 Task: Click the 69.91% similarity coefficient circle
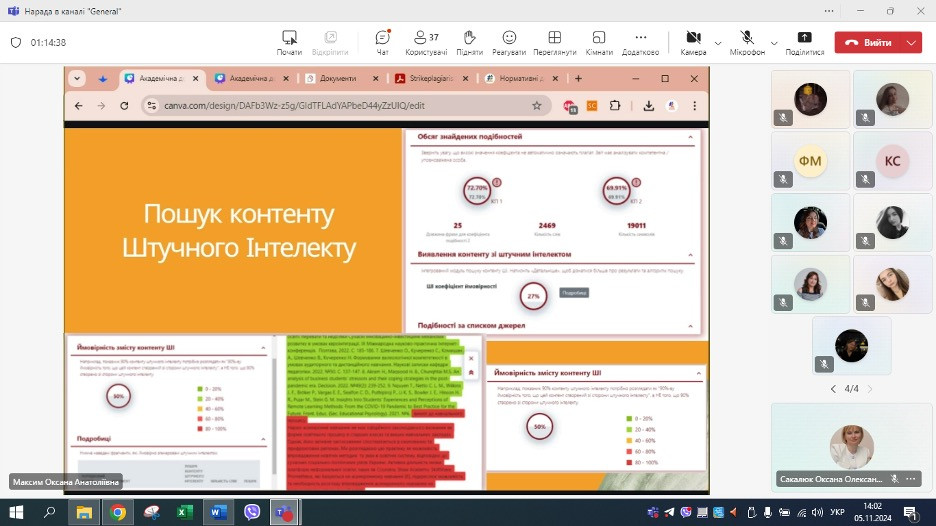tap(616, 191)
